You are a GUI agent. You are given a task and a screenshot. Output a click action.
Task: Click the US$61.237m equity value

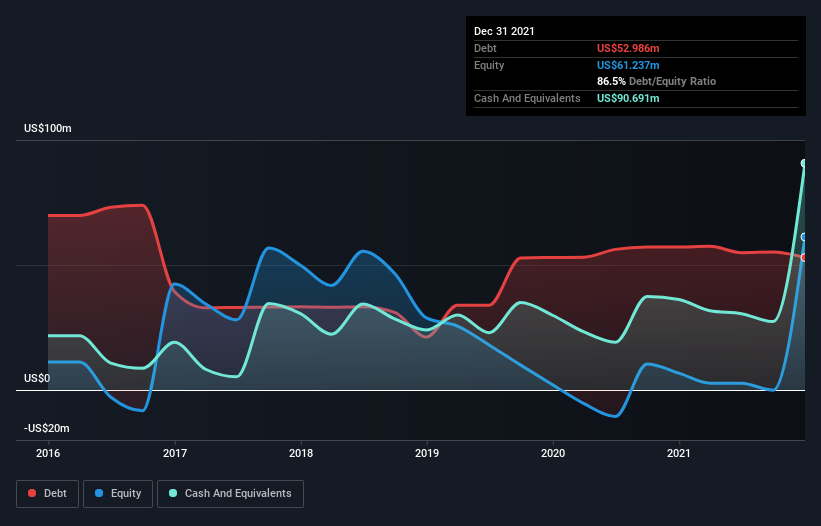628,65
